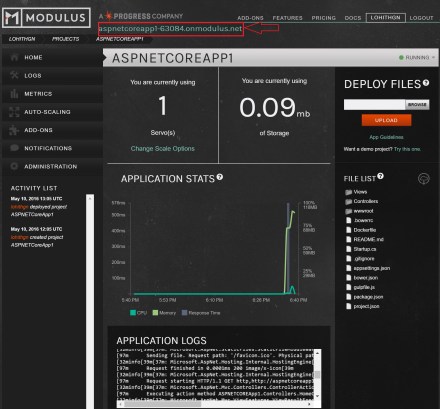The width and height of the screenshot is (440, 409).
Task: Click ASPNETCOREAPP1 breadcrumb
Action: [120, 39]
